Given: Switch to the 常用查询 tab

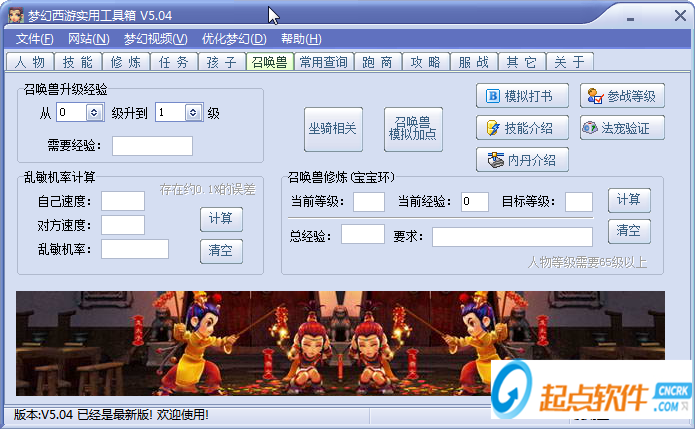Looking at the screenshot, I should coord(324,62).
